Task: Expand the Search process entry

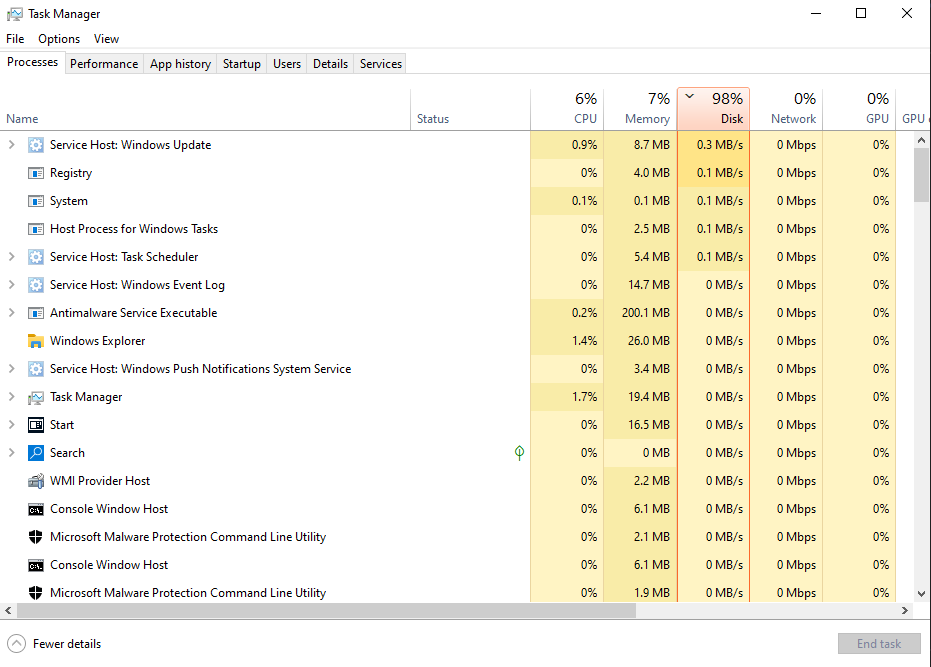Action: click(x=10, y=452)
